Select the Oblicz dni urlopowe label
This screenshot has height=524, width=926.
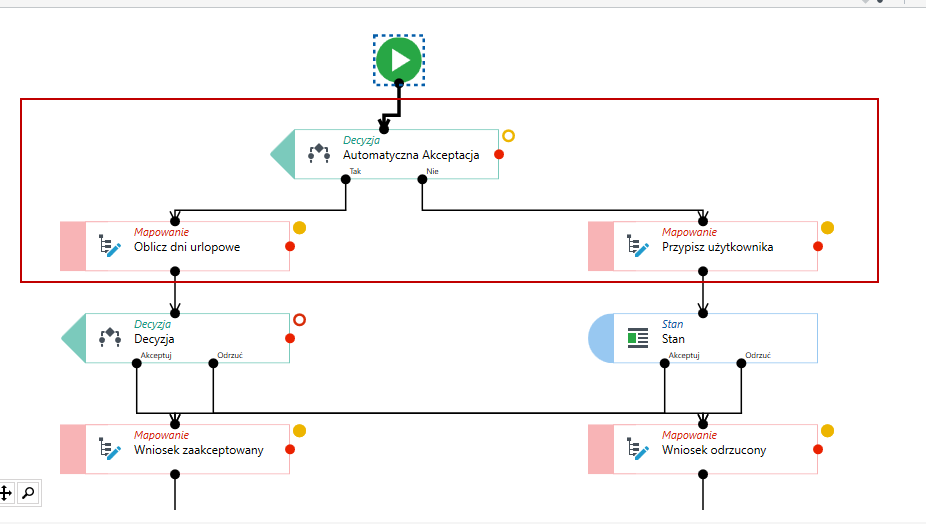(x=187, y=247)
